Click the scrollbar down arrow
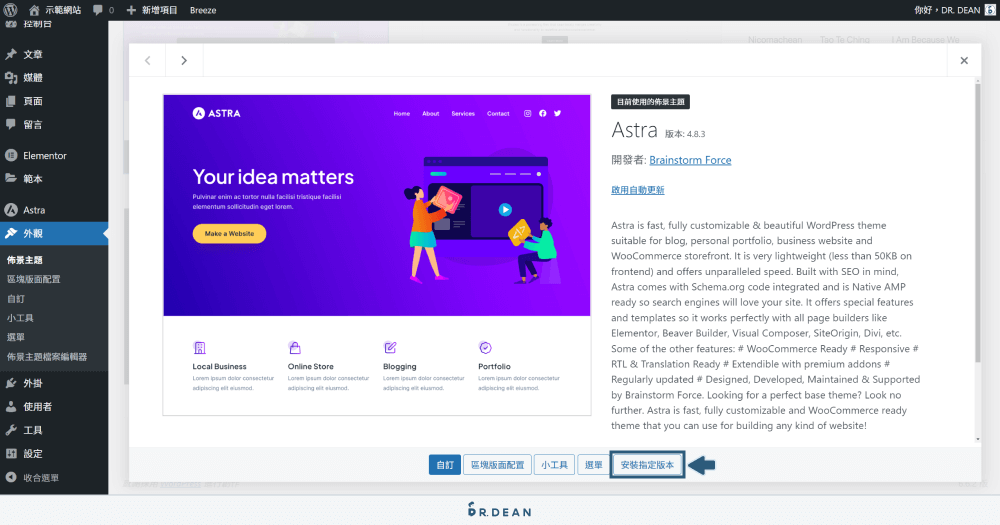1000x525 pixels. 978,439
